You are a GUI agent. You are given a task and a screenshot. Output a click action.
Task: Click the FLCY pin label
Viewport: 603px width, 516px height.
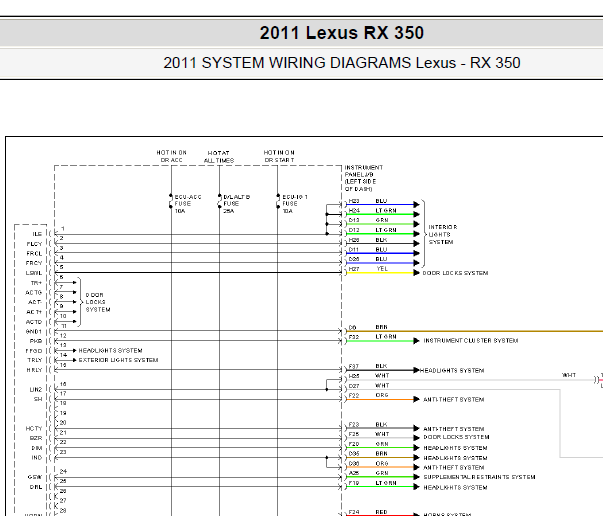[x=34, y=244]
